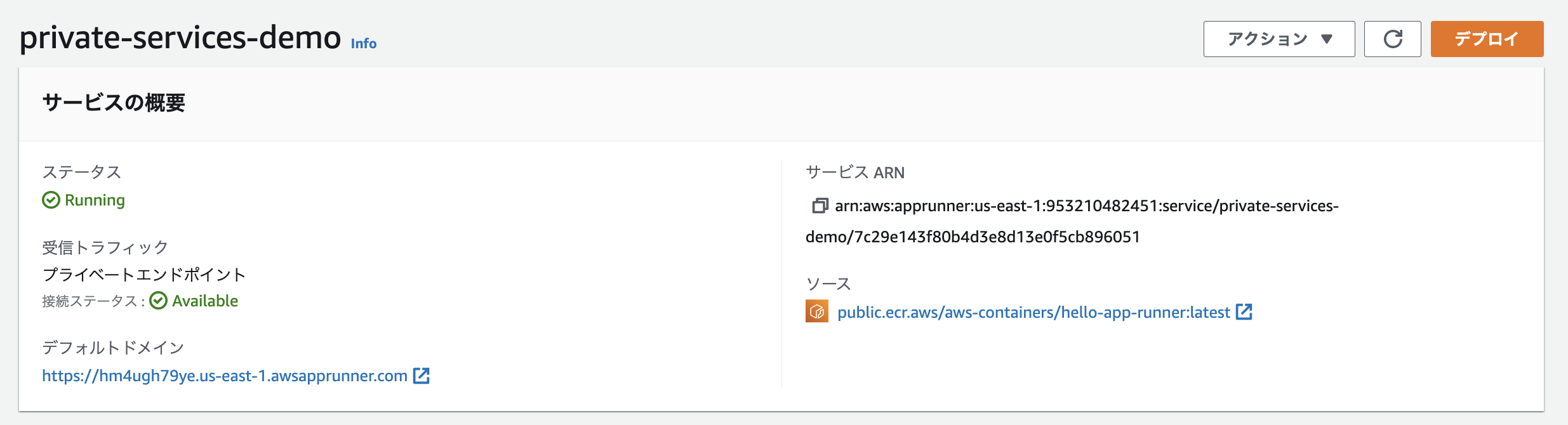Open the hm4ugh79ye awsapprunner.com domain link

point(225,376)
